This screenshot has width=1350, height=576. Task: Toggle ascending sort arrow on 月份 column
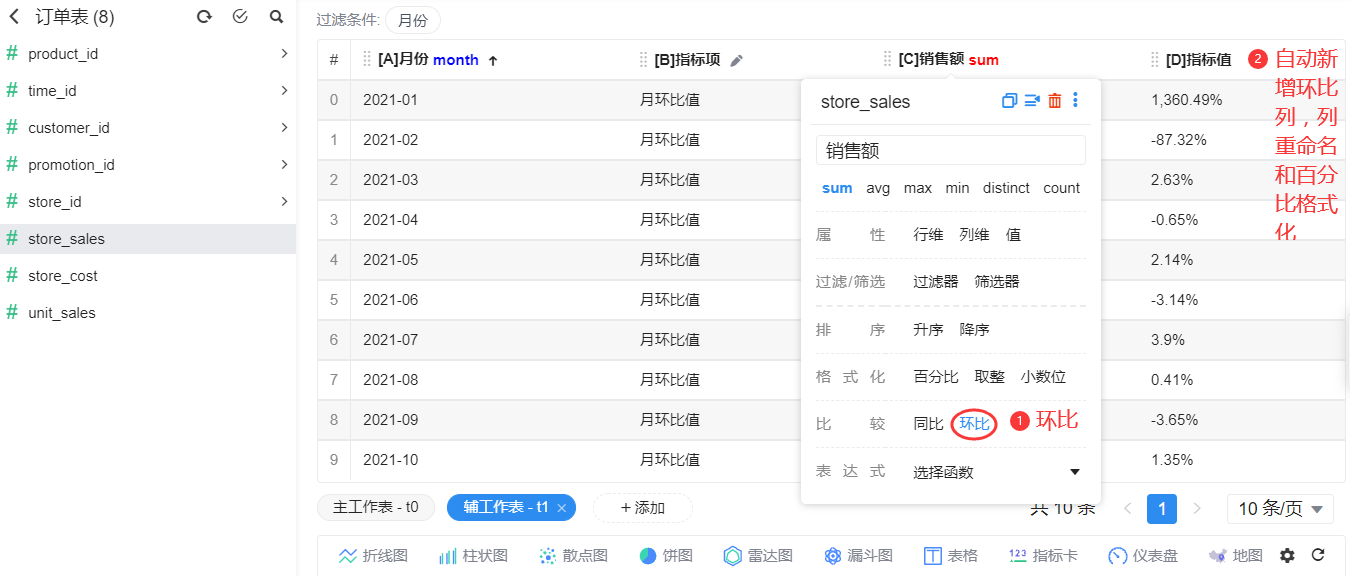click(x=493, y=60)
